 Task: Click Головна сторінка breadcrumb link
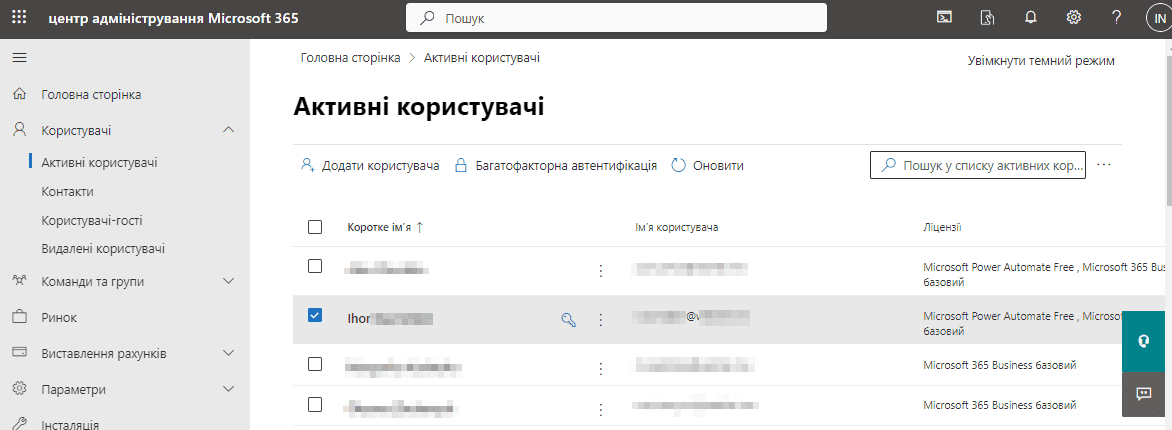(351, 58)
